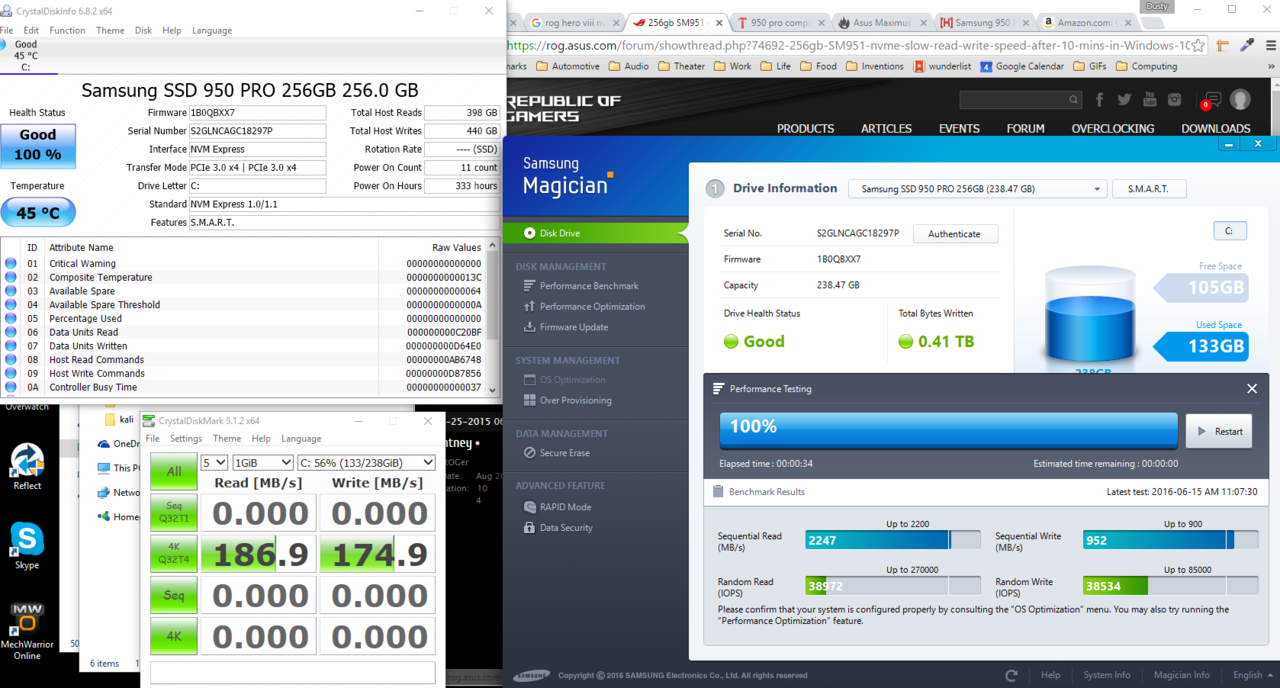1280x688 pixels.
Task: Click search magnifier in ROG search box
Action: click(x=1073, y=100)
